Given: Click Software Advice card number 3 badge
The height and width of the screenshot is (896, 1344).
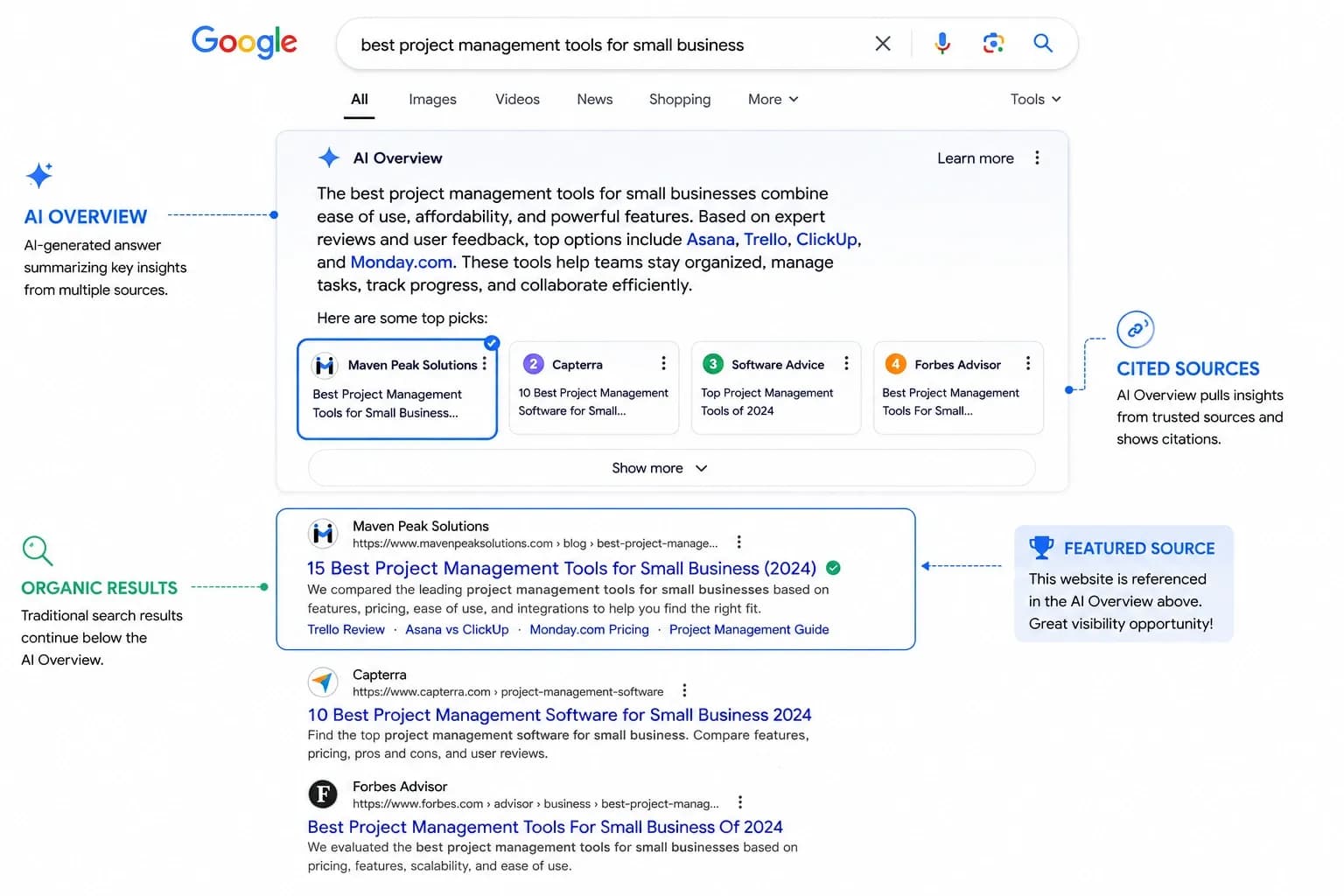Looking at the screenshot, I should pos(712,363).
